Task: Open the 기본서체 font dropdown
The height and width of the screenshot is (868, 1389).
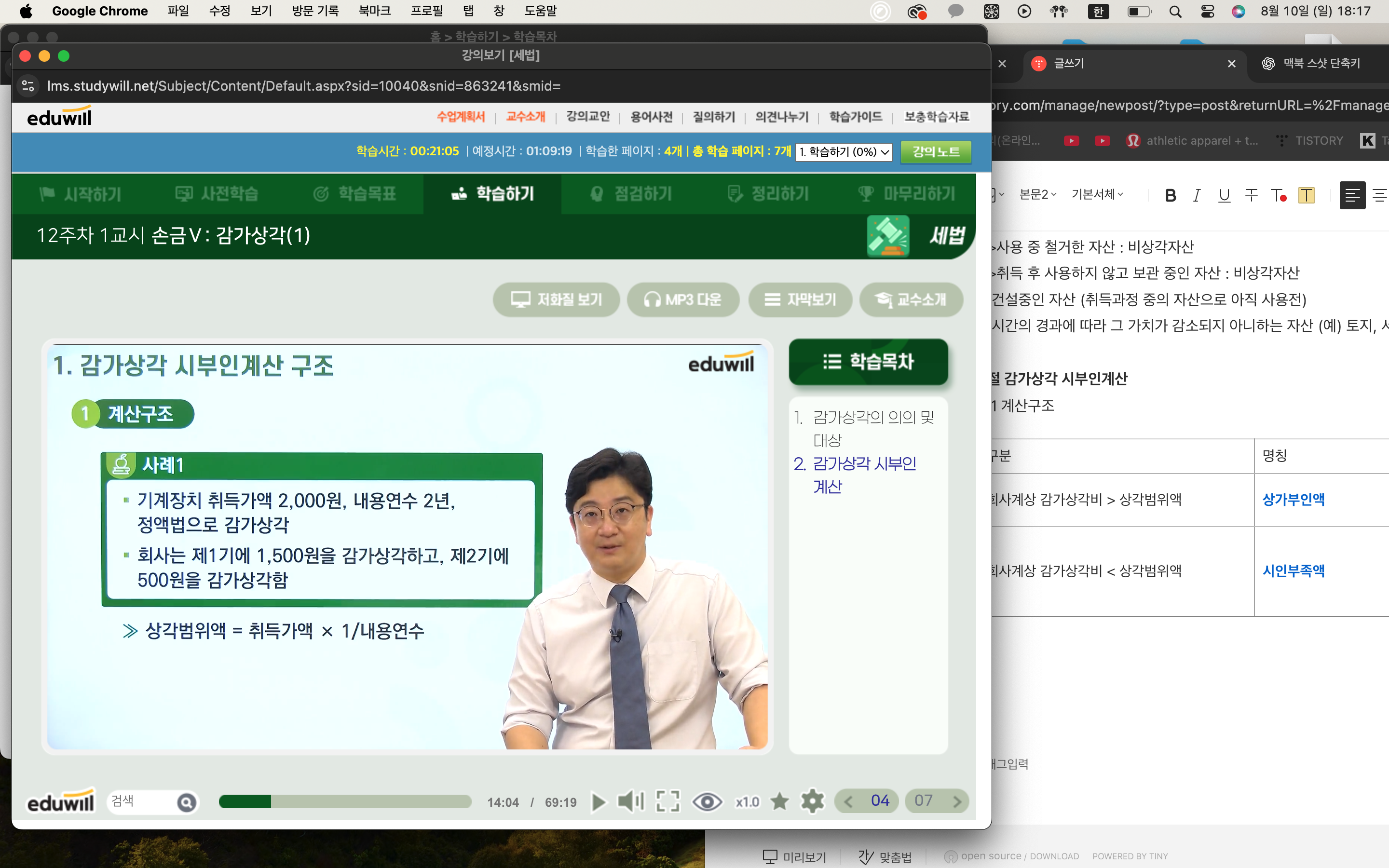Action: pos(1097,195)
